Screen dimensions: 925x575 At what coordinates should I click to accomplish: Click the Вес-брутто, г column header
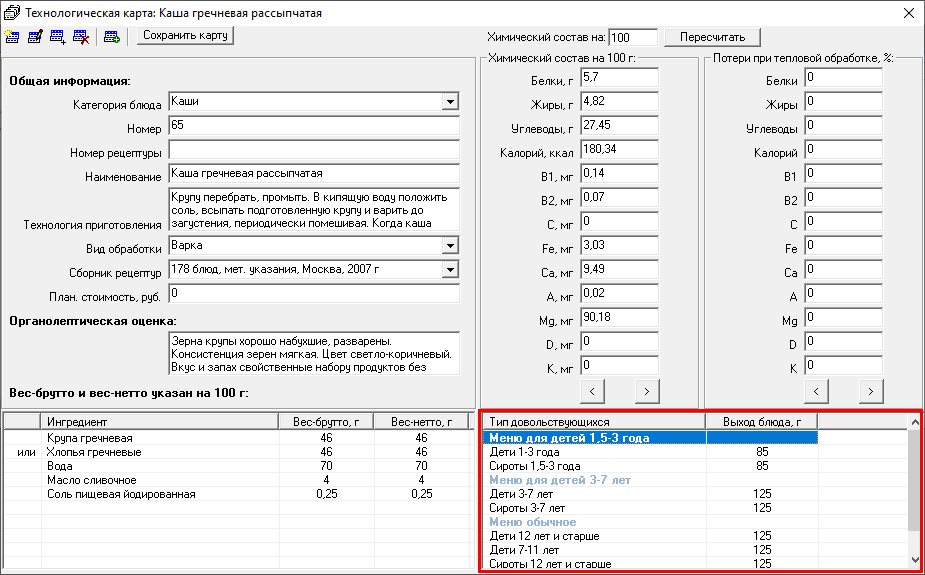pyautogui.click(x=325, y=422)
